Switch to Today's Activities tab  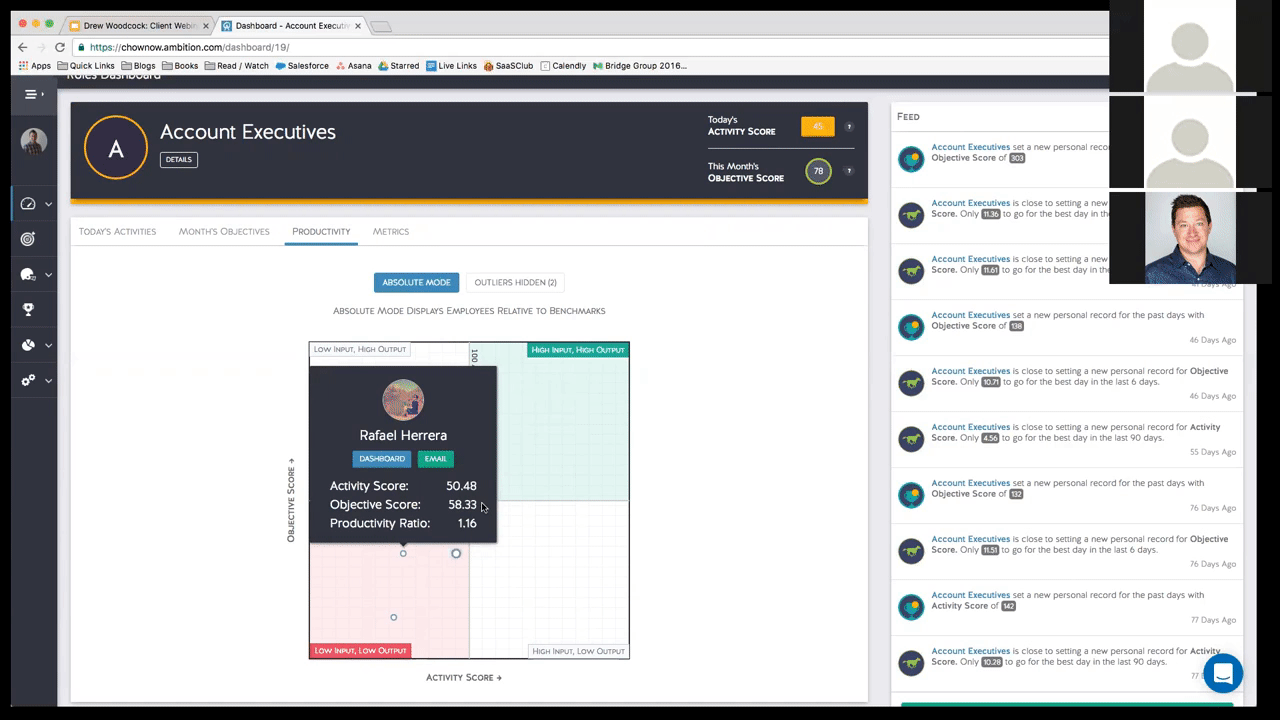pyautogui.click(x=117, y=231)
